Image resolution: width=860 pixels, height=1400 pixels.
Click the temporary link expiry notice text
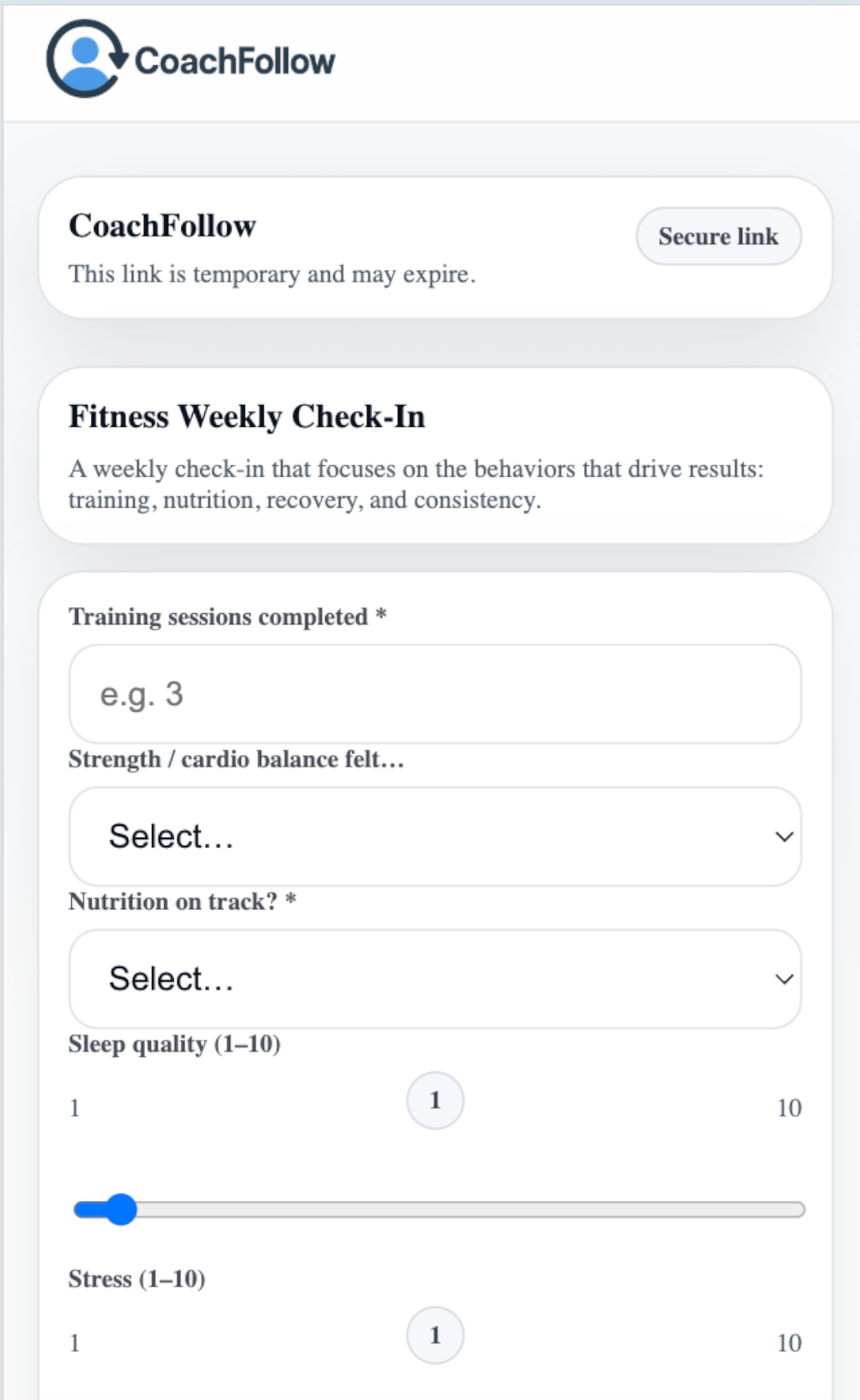click(x=272, y=274)
